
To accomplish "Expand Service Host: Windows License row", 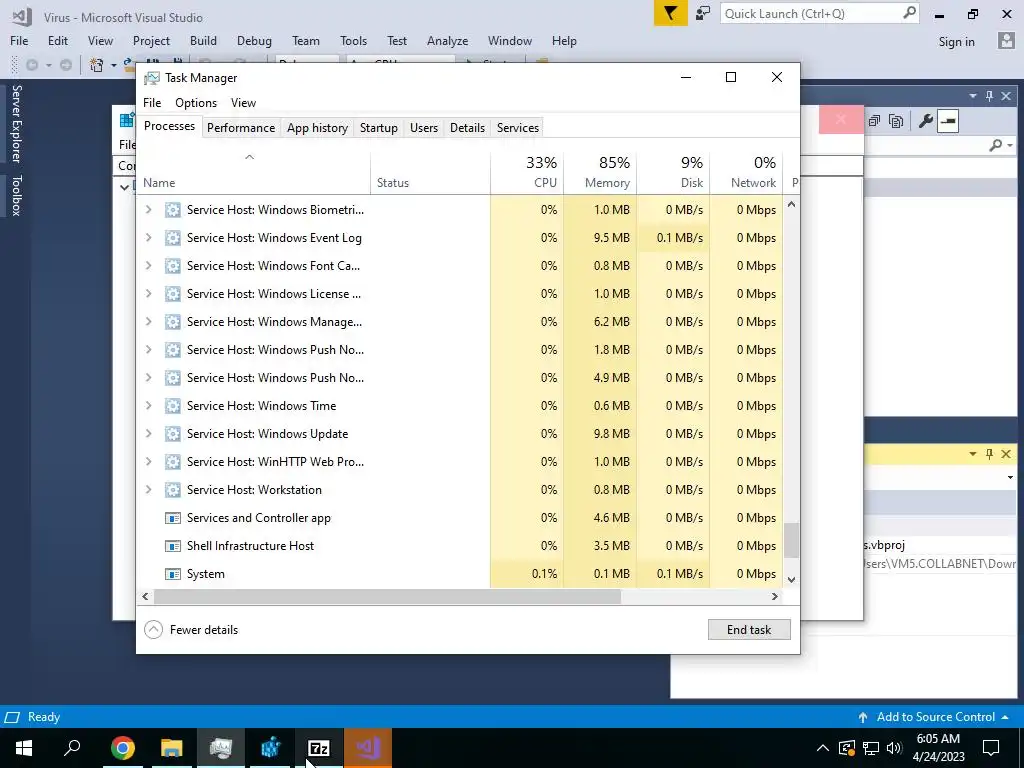I will [148, 294].
